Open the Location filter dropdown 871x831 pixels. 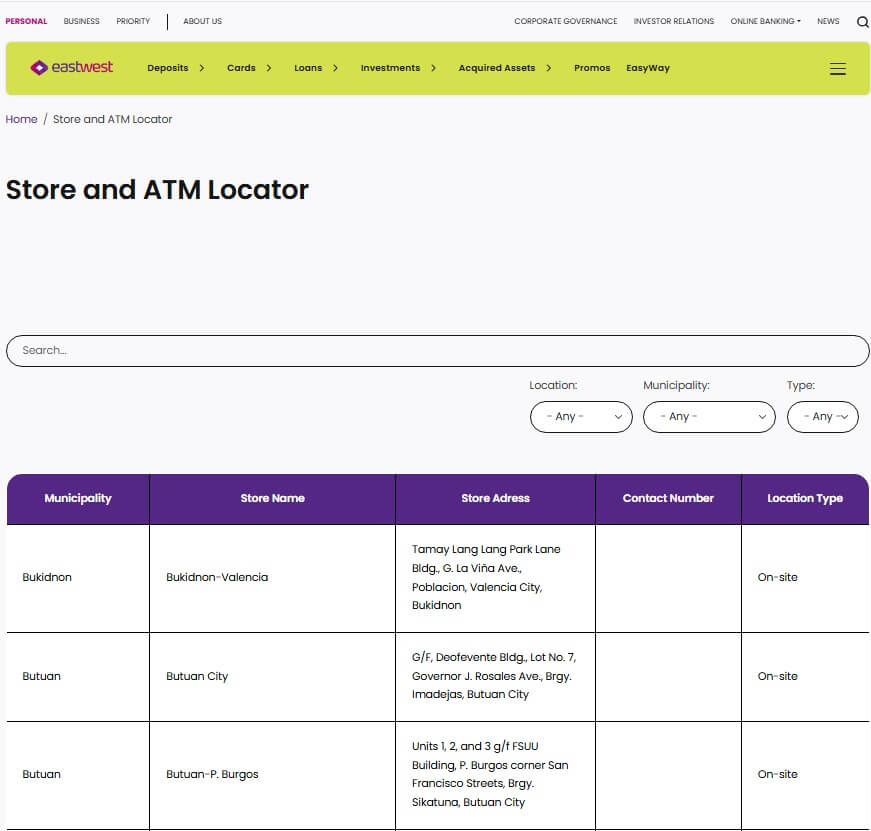pos(580,416)
